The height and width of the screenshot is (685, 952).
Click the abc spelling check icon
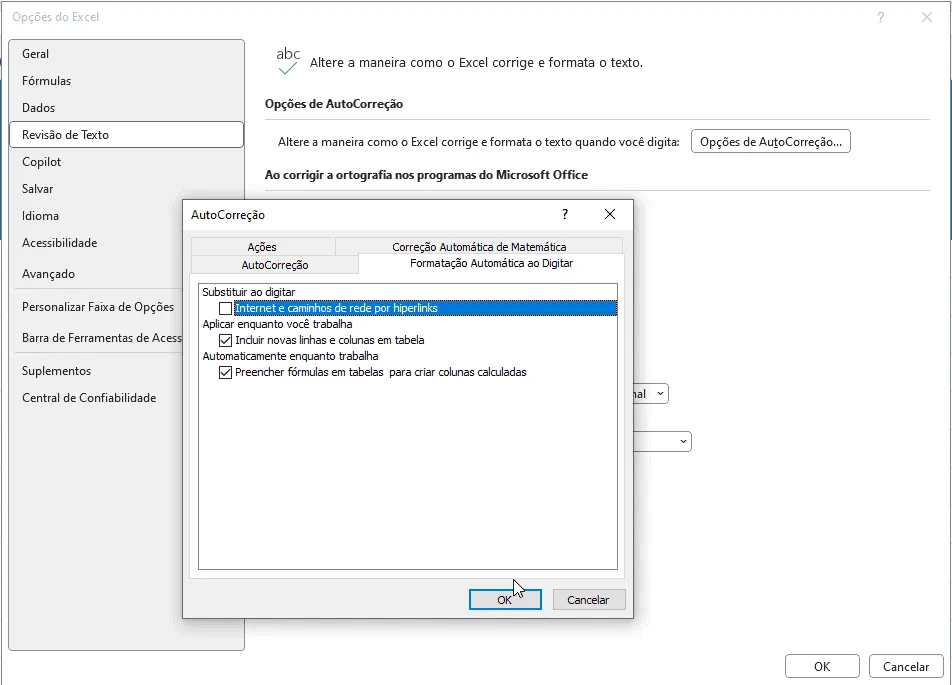(288, 61)
